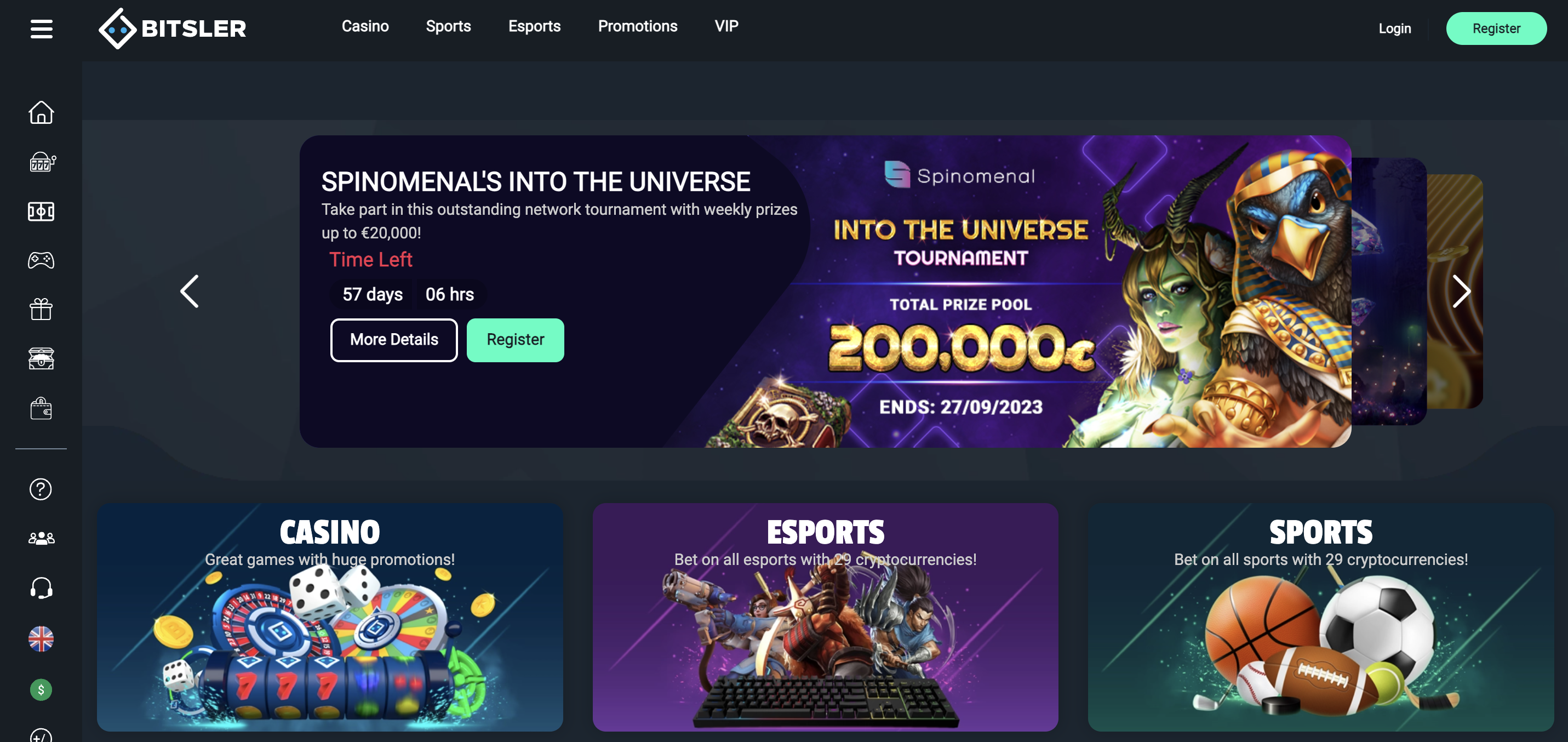The height and width of the screenshot is (742, 1568).
Task: Open the treasure chest icon in sidebar
Action: tap(41, 358)
